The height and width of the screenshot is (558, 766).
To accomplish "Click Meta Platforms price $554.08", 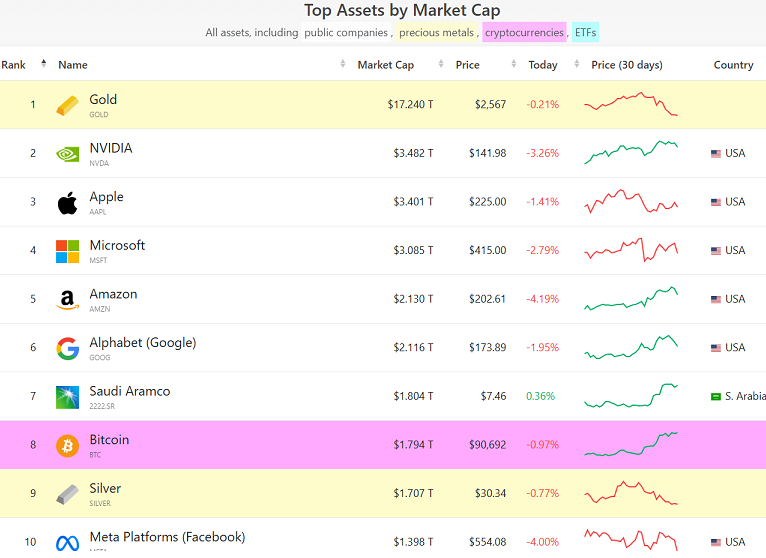I will (488, 541).
